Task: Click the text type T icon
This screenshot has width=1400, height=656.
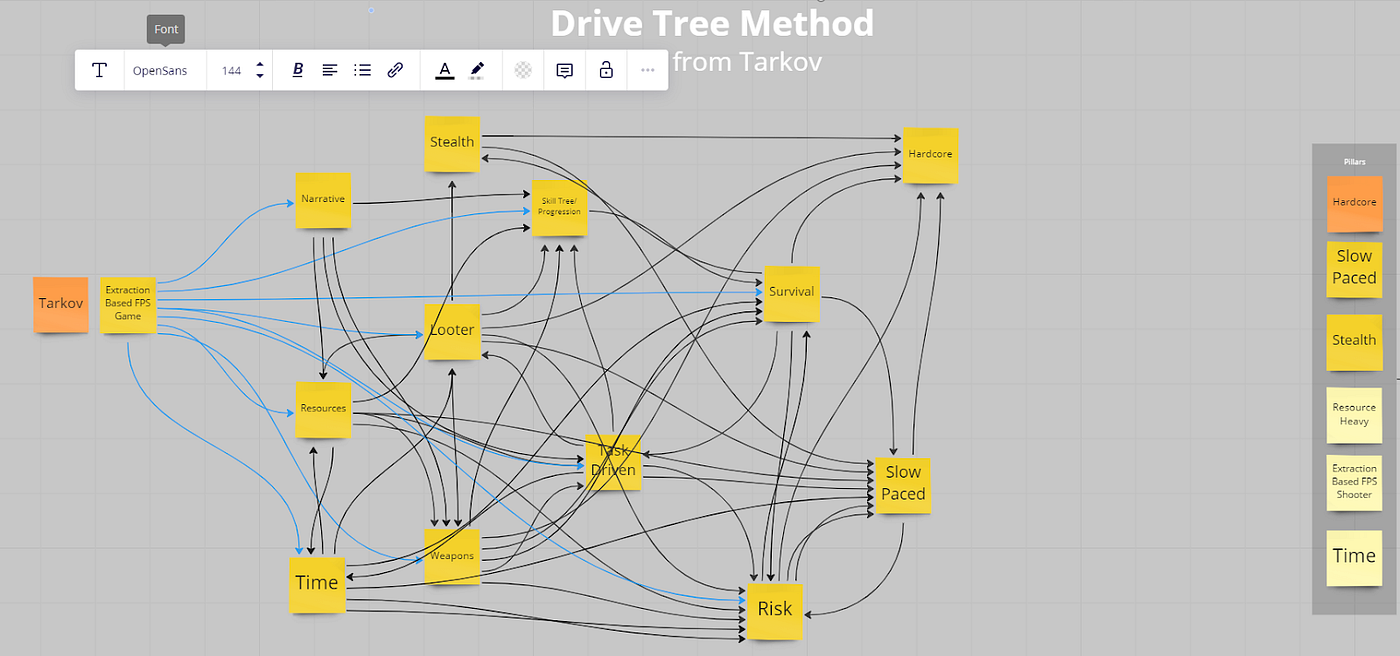Action: [x=99, y=70]
